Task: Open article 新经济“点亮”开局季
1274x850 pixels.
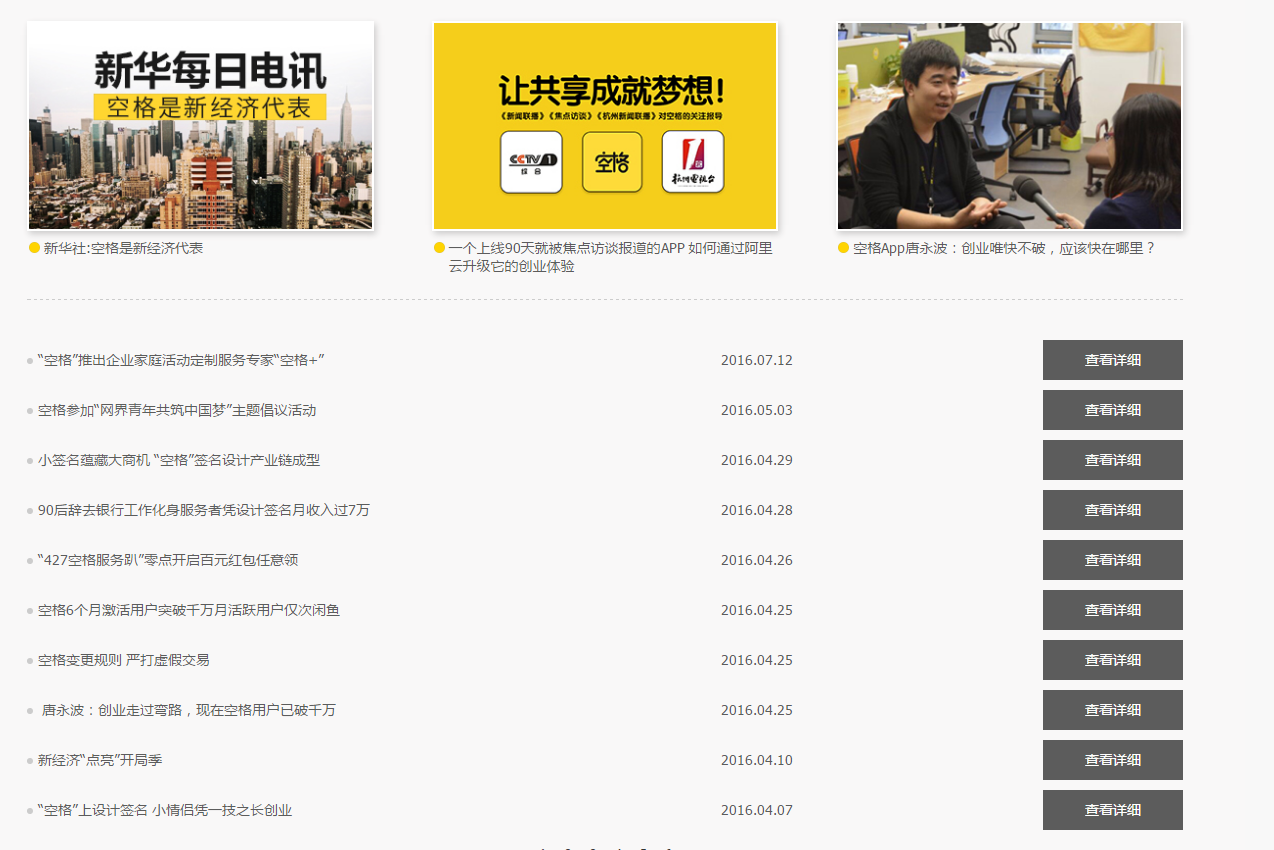Action: pos(100,760)
